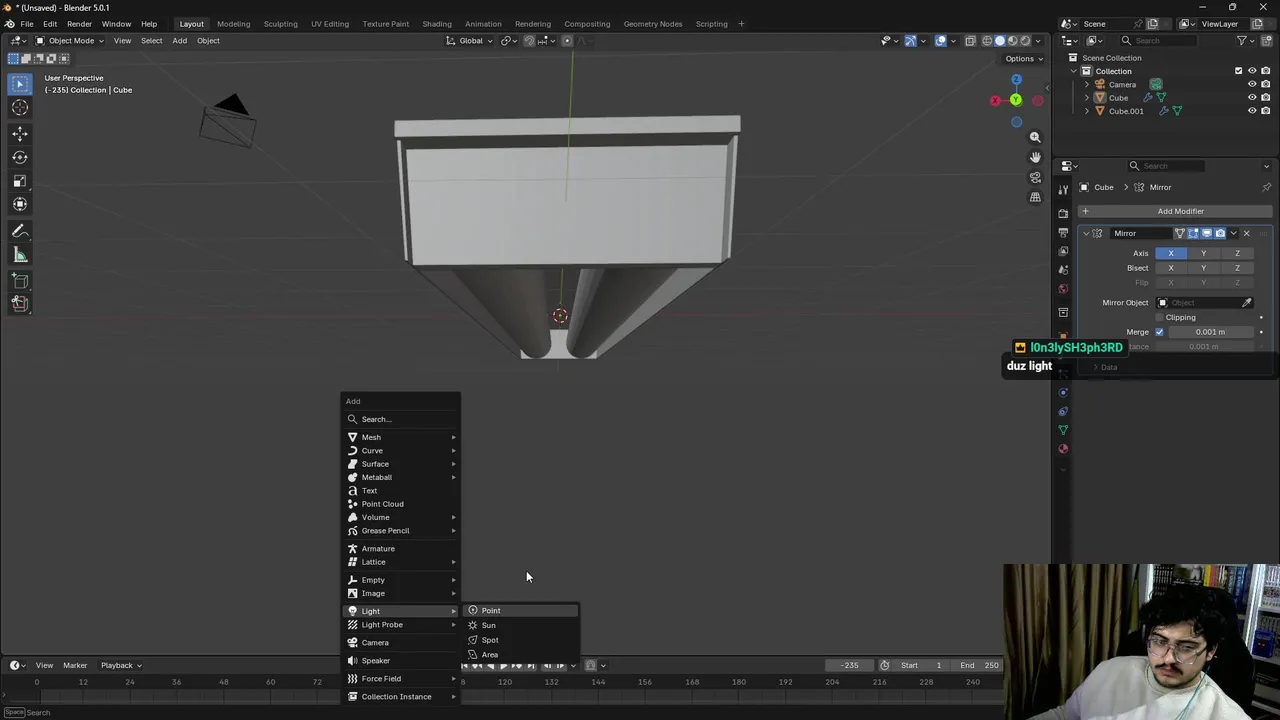This screenshot has height=720, width=1280.
Task: Click the viewport zoom magnifier icon
Action: [x=1035, y=137]
